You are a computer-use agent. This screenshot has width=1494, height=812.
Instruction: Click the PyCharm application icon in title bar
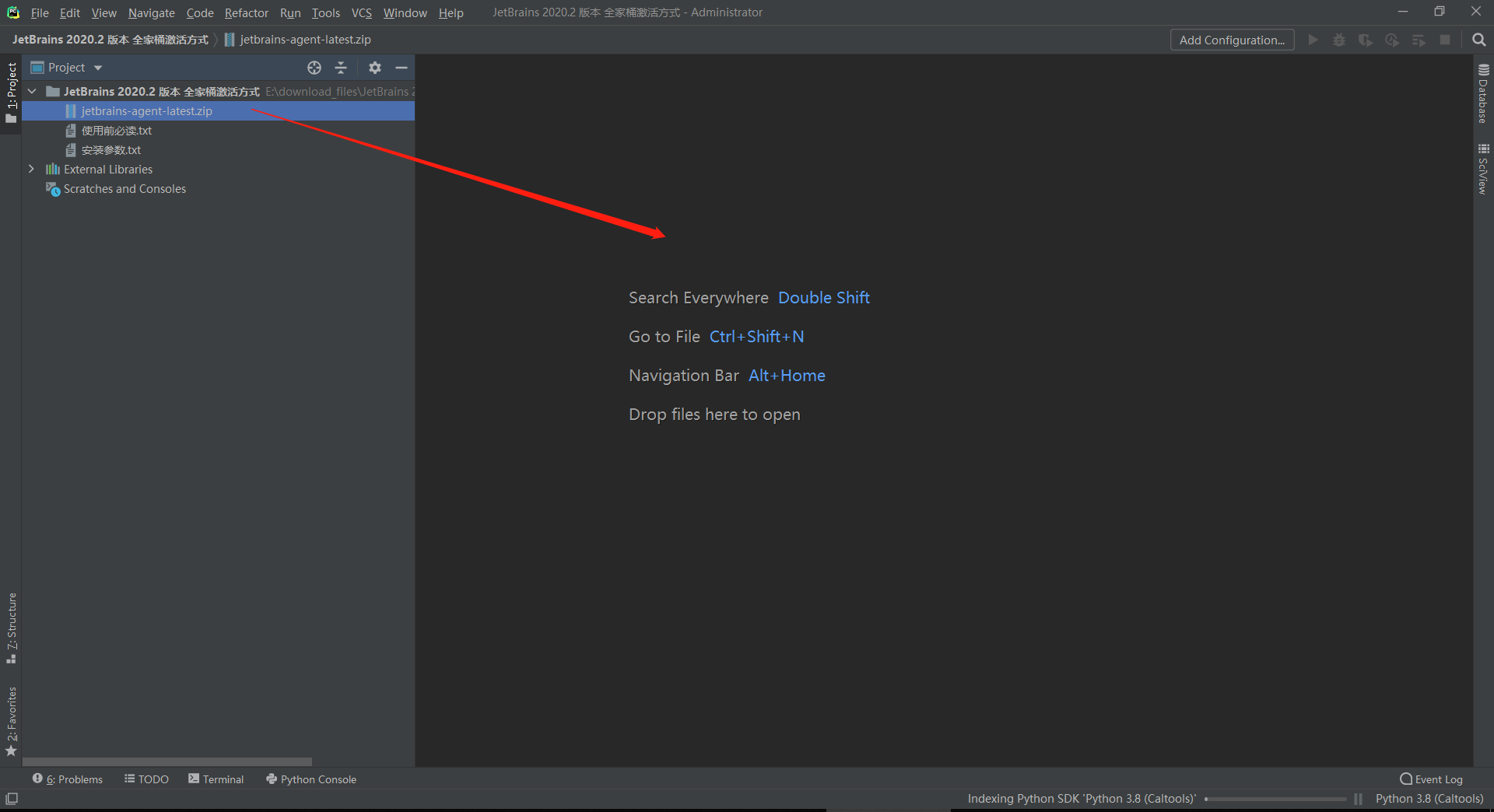13,12
